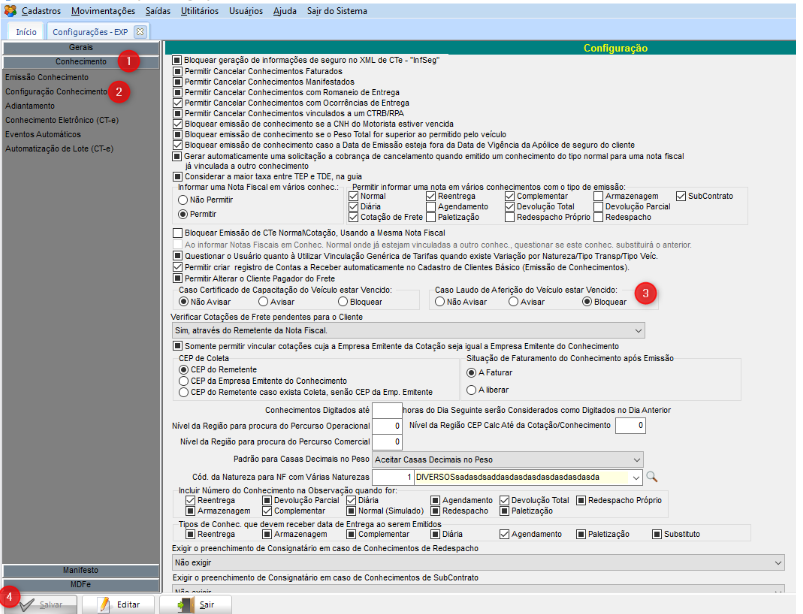Click the Editar button

tap(120, 605)
